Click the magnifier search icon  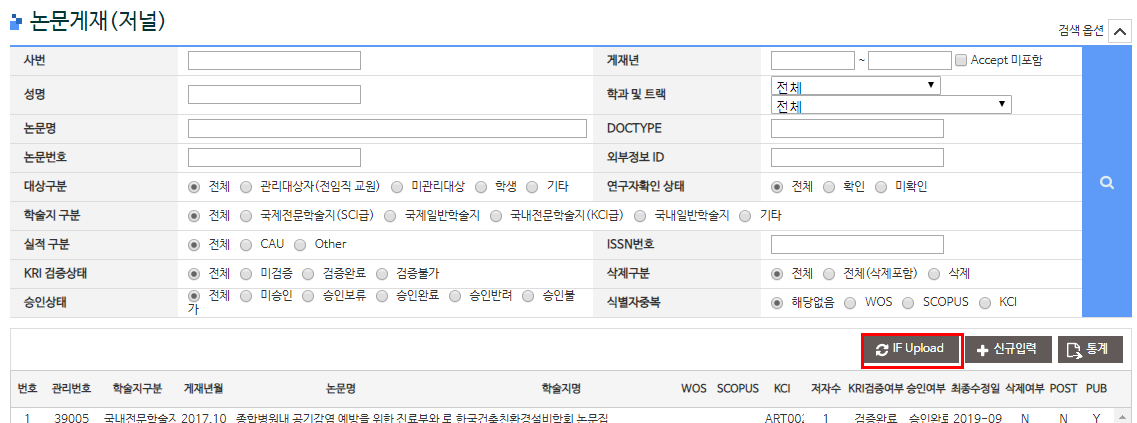1106,183
